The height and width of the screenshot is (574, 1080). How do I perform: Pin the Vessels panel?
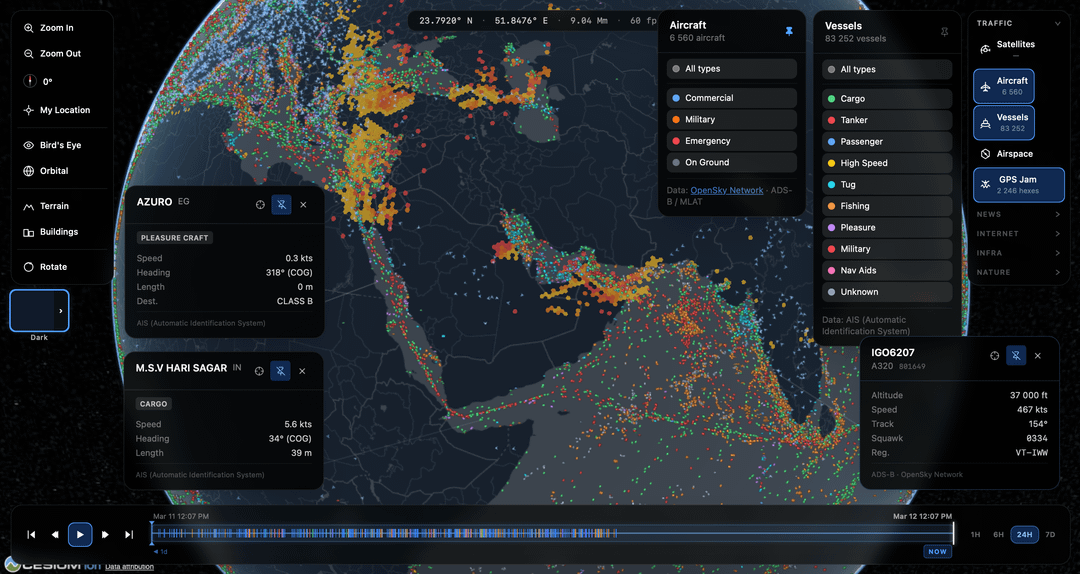coord(944,31)
